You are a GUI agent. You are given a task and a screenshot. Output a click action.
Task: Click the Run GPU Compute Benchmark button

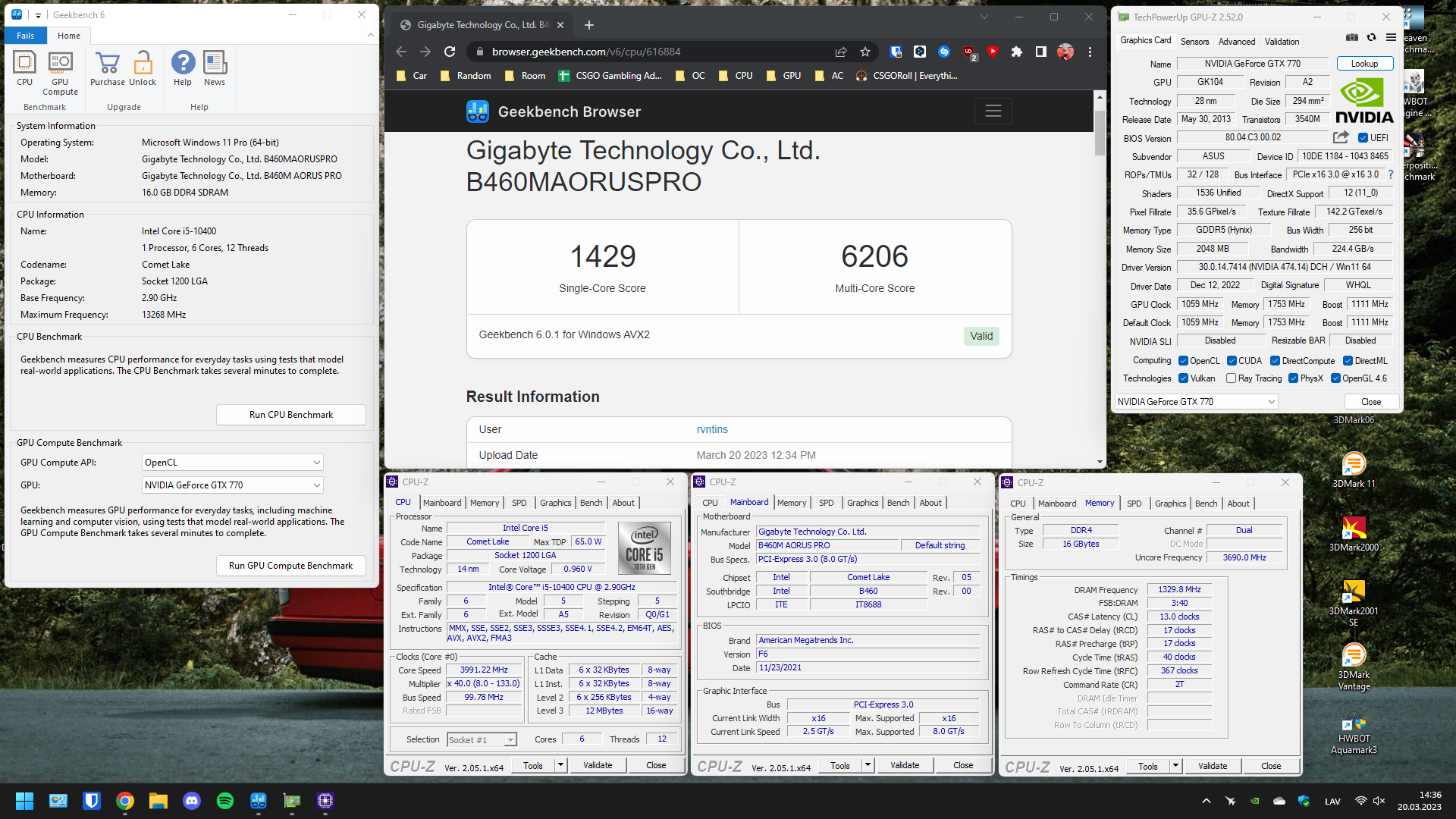pos(291,566)
